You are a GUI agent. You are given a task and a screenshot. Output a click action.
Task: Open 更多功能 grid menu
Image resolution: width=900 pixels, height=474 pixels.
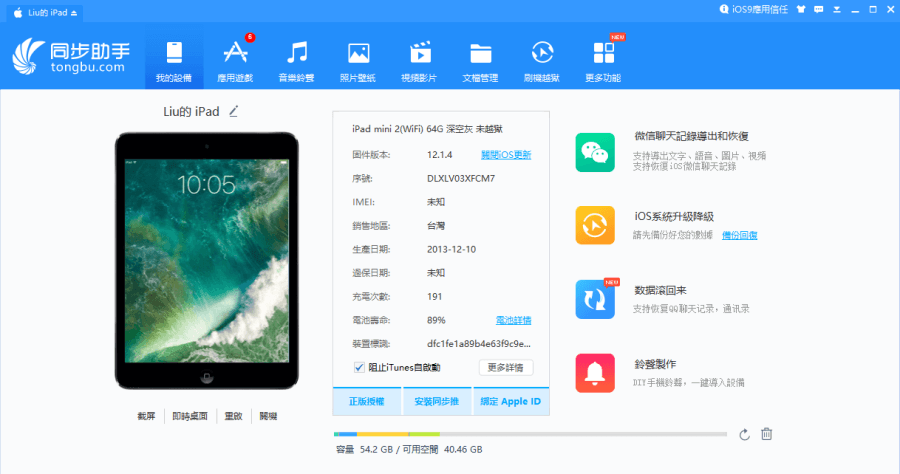[x=603, y=61]
